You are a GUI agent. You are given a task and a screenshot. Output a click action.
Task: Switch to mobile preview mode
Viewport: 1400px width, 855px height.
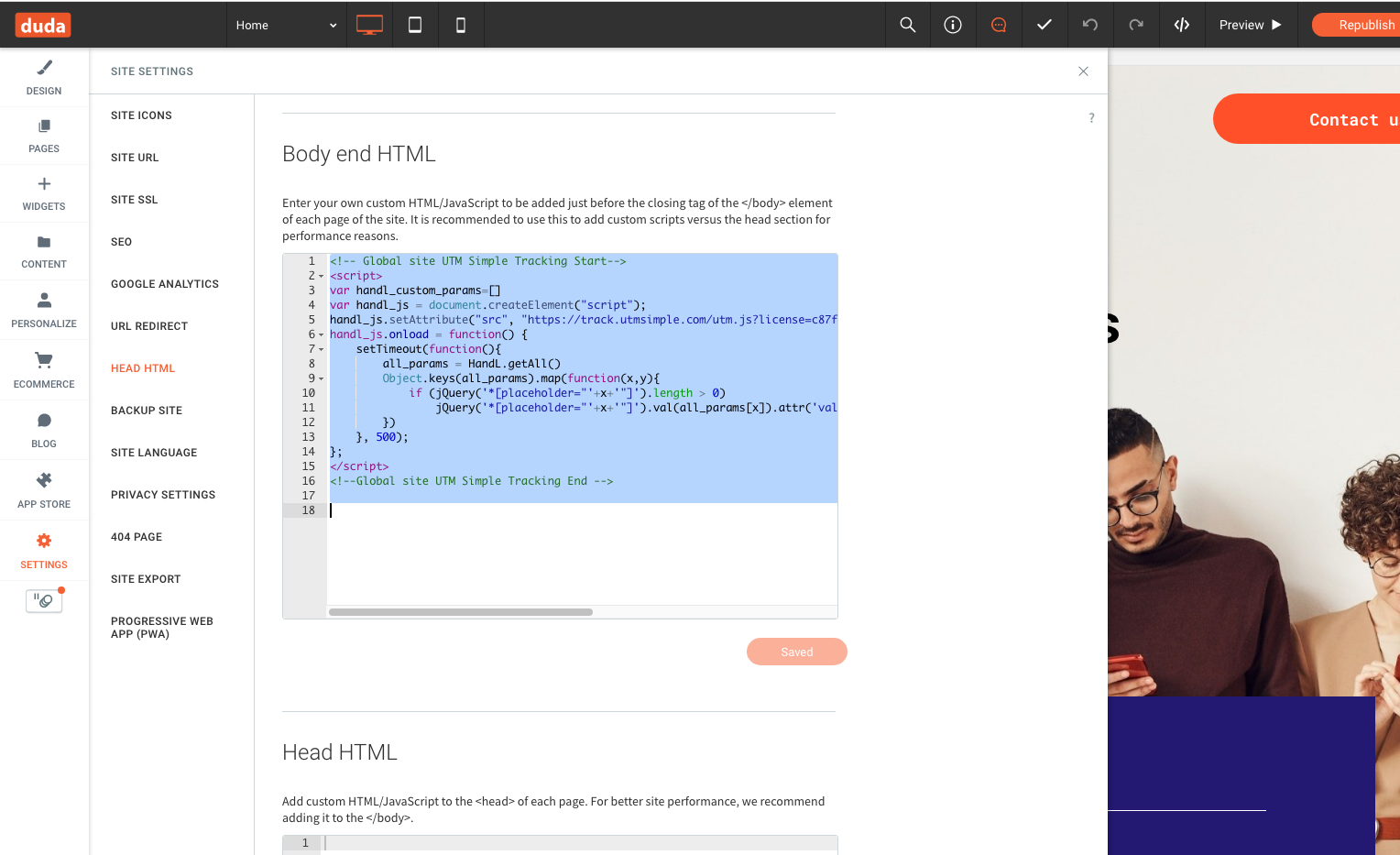[x=461, y=25]
